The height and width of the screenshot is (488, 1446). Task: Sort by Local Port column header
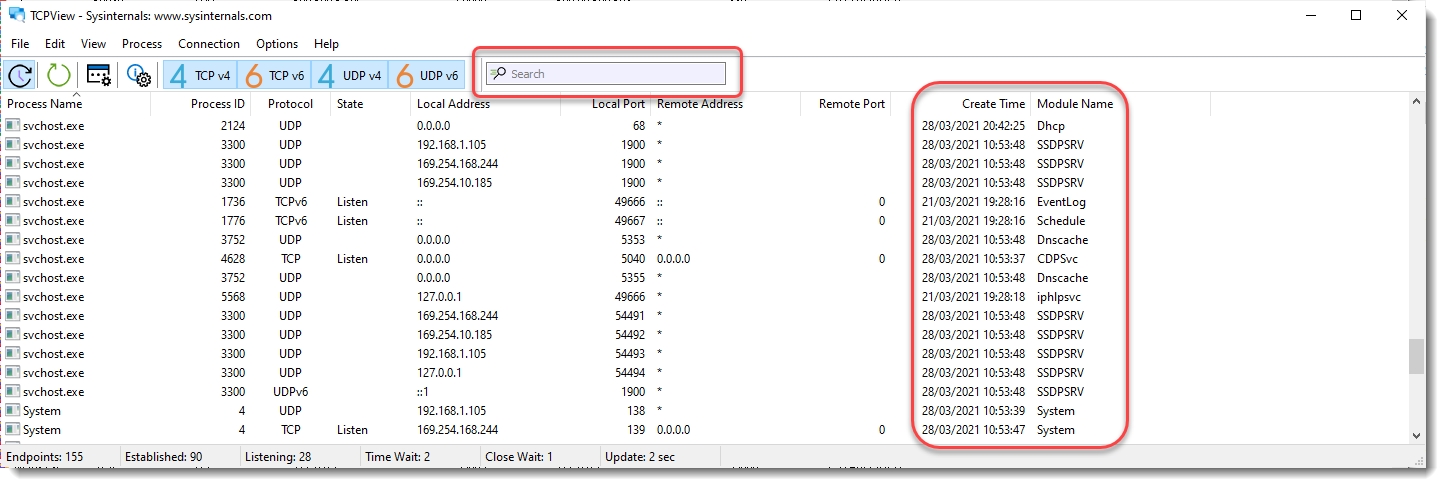coord(605,104)
